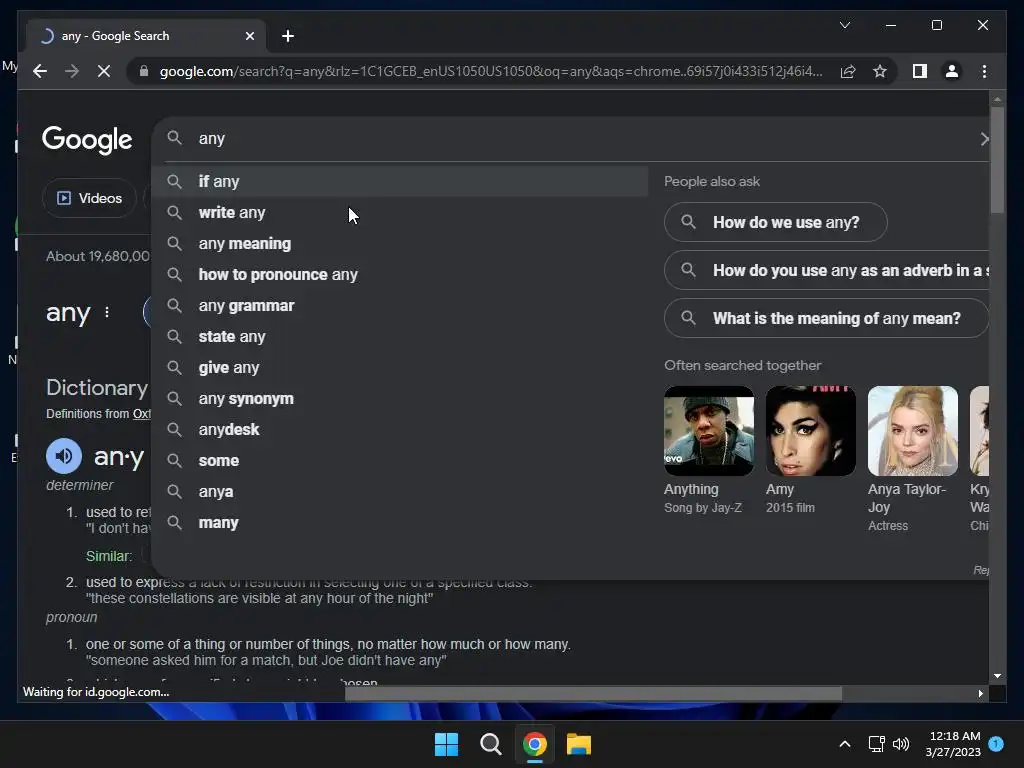Click the horizontal scrollbar thumb
1024x768 pixels.
point(593,694)
